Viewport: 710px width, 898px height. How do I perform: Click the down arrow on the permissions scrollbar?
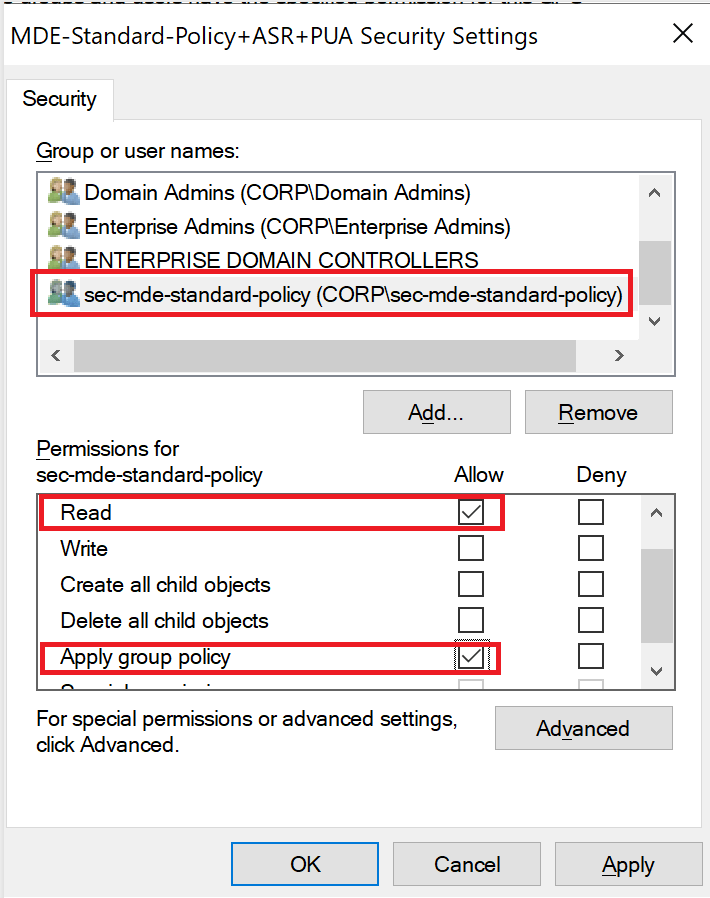click(655, 670)
